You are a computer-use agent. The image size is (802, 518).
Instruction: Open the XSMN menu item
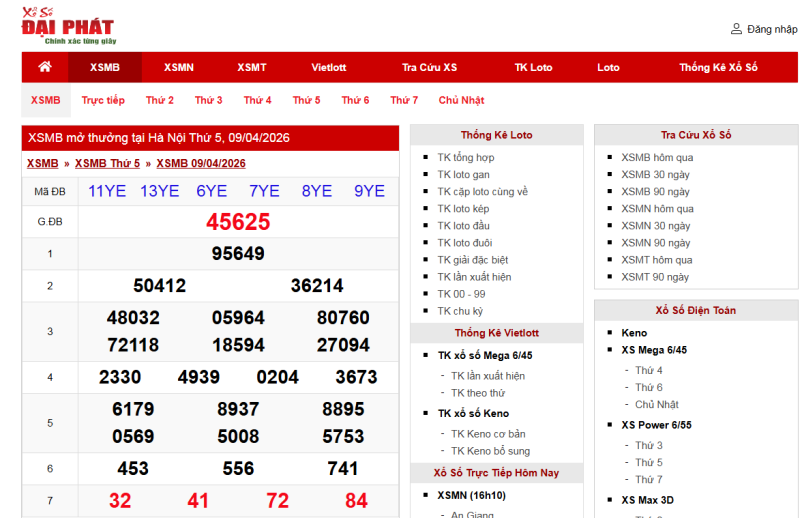pyautogui.click(x=179, y=67)
